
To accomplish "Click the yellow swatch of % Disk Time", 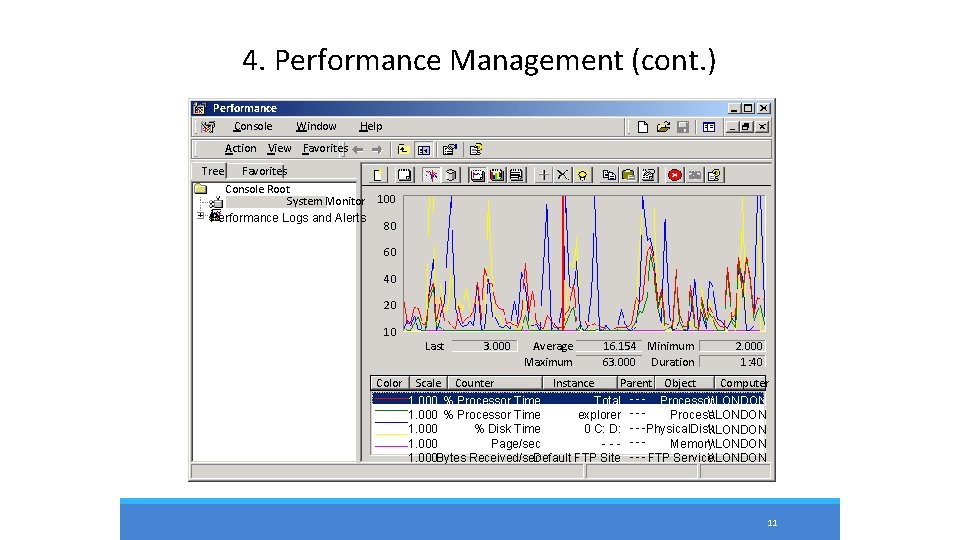I will tap(390, 434).
